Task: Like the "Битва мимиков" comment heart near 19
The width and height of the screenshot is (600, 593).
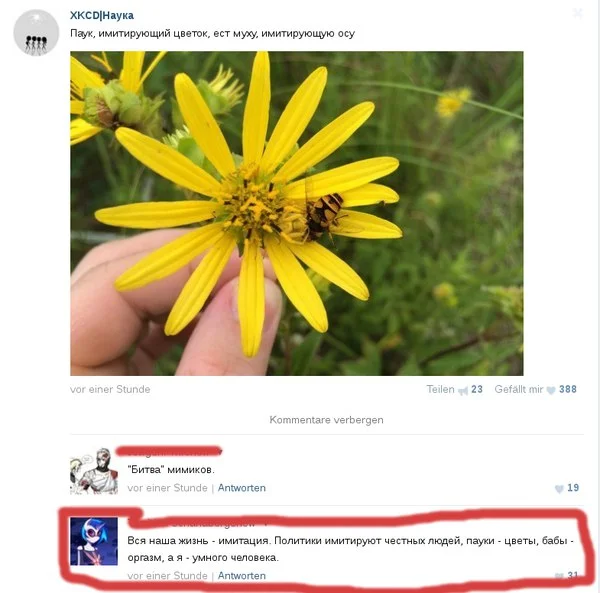Action: click(559, 489)
